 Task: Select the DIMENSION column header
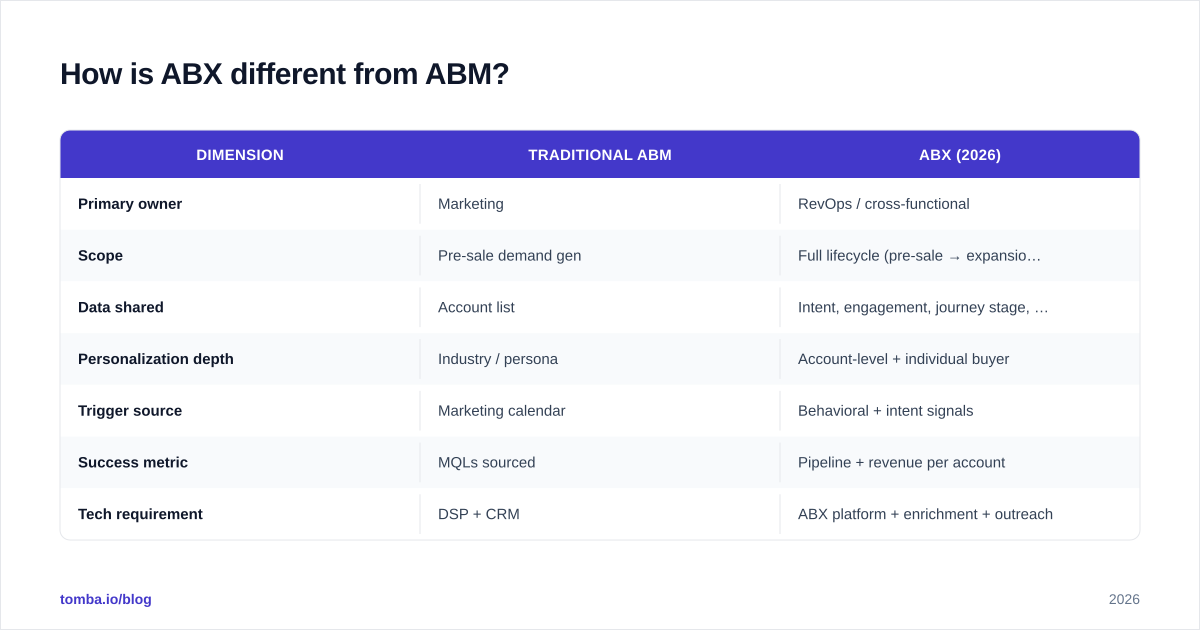point(240,155)
